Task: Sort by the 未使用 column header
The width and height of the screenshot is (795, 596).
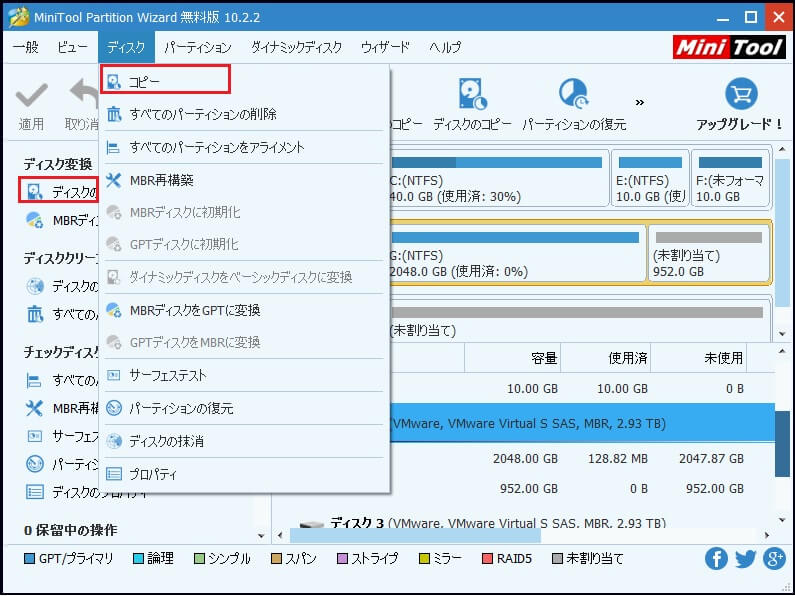Action: [699, 358]
